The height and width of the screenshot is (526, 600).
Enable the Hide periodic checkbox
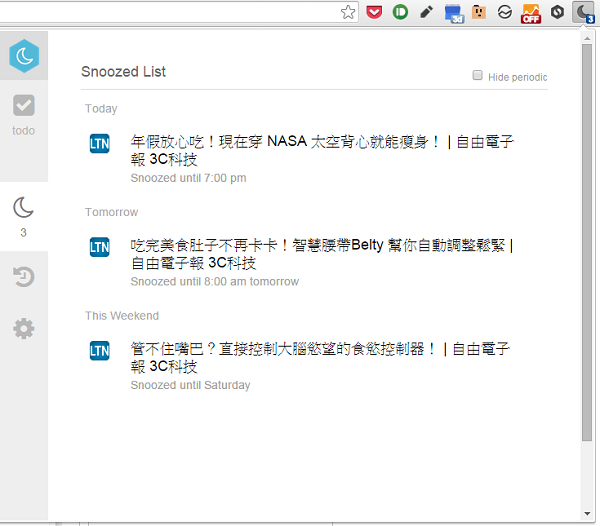(478, 76)
